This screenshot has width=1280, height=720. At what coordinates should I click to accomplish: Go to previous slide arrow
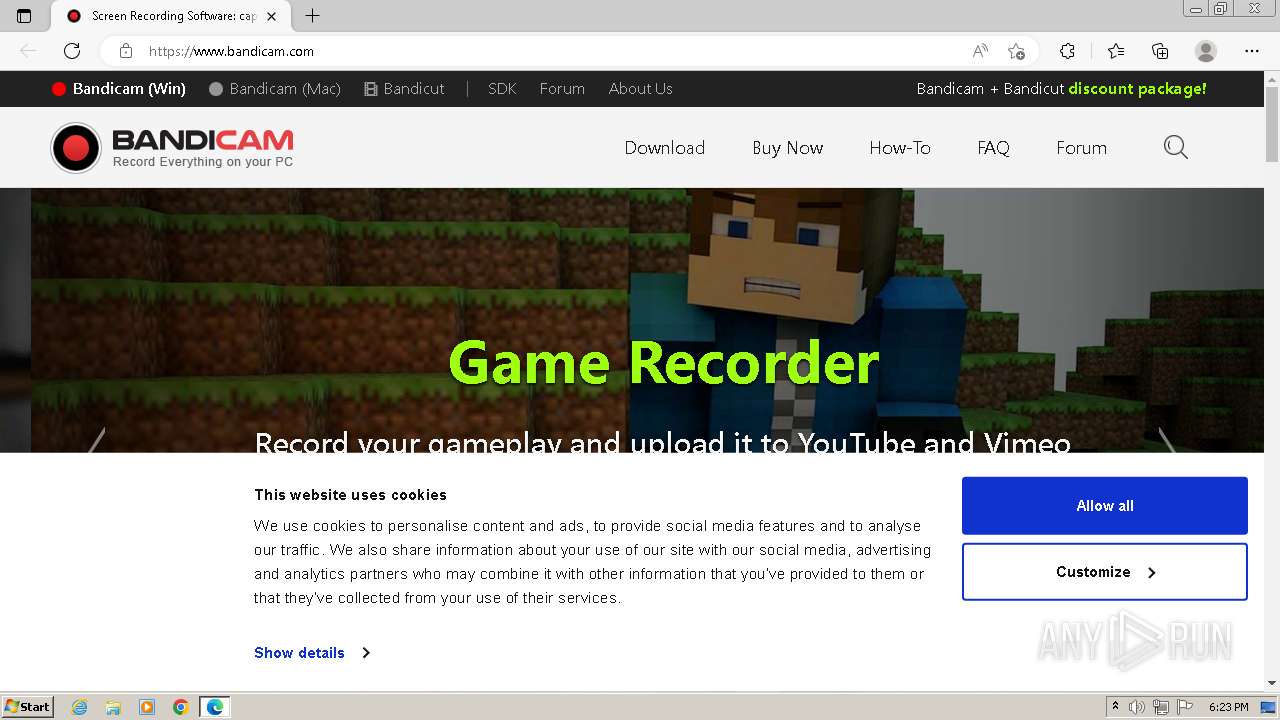[97, 440]
